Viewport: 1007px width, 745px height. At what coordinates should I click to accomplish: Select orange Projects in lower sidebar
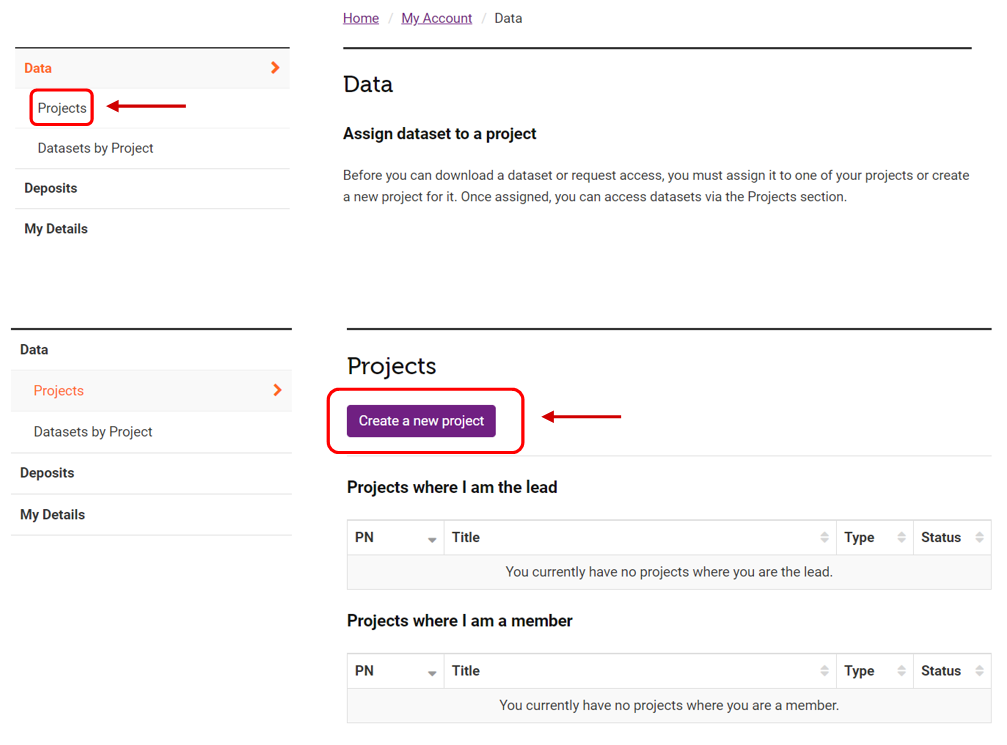(58, 390)
